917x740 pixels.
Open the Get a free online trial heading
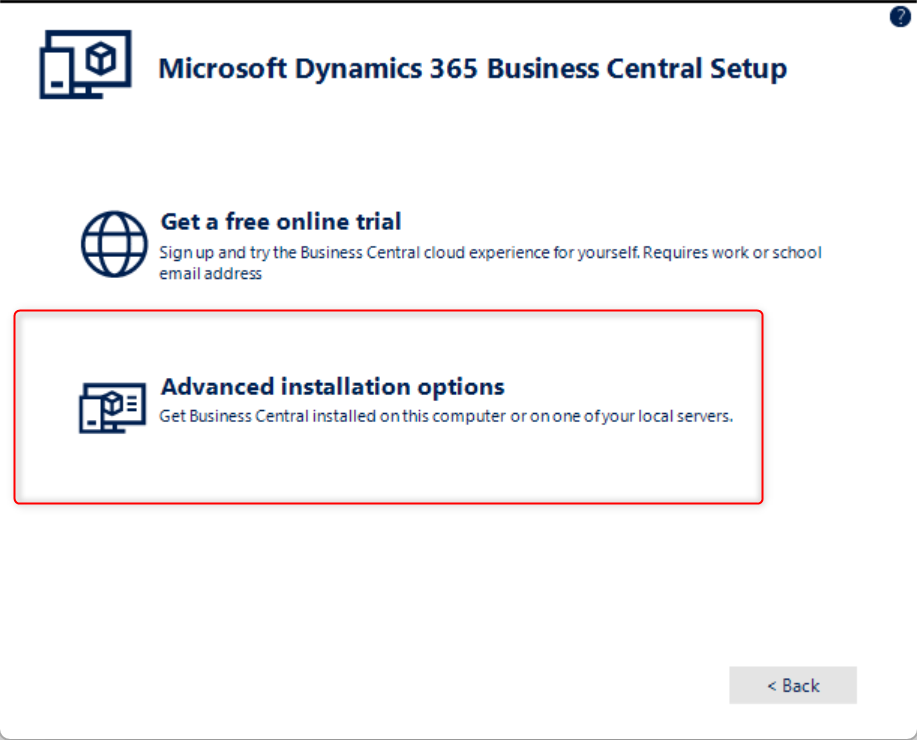(281, 221)
